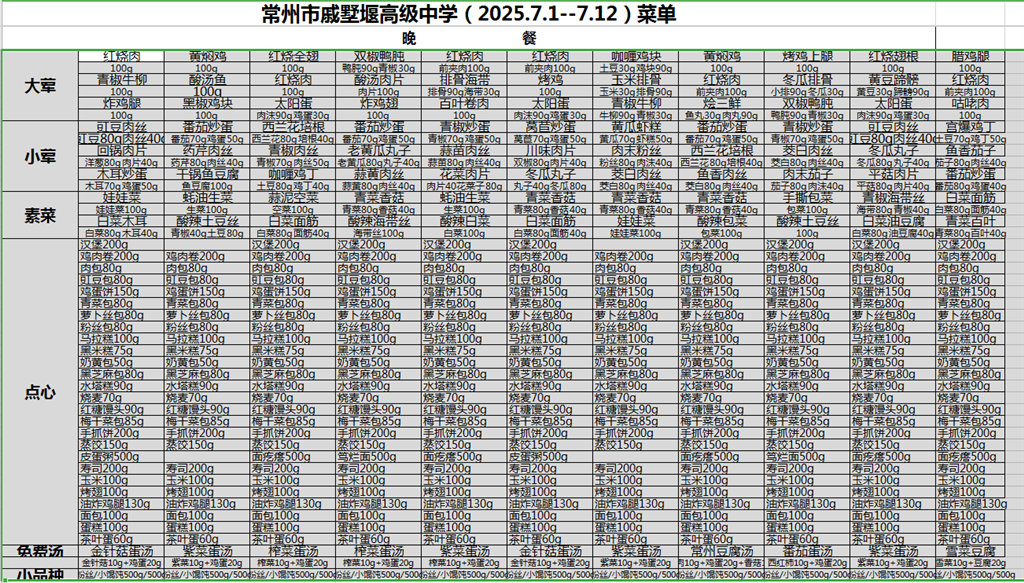Screen dimensions: 1024x583
Task: Click the 黑椒鸡块 cell
Action: (207, 104)
